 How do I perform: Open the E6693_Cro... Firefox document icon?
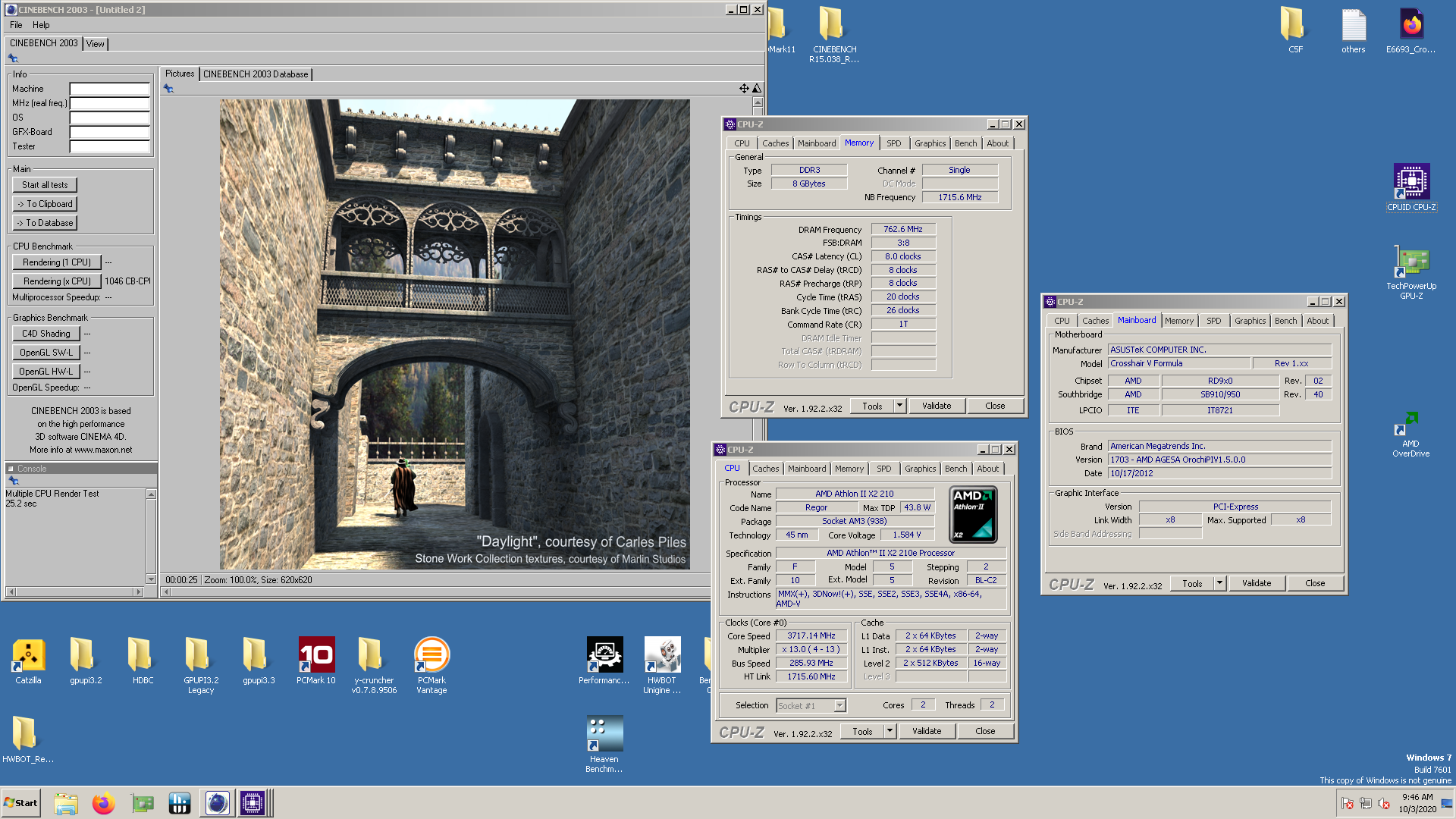1410,30
